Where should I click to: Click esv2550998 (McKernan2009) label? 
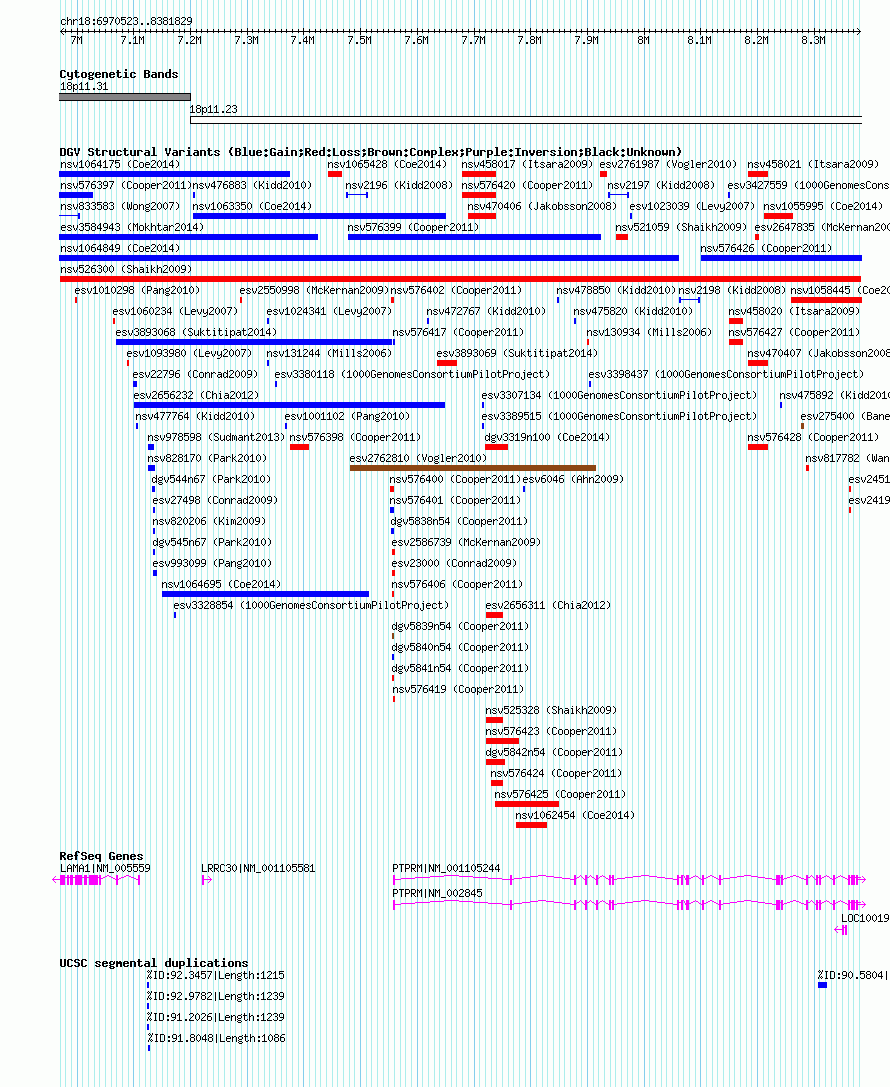tap(314, 290)
